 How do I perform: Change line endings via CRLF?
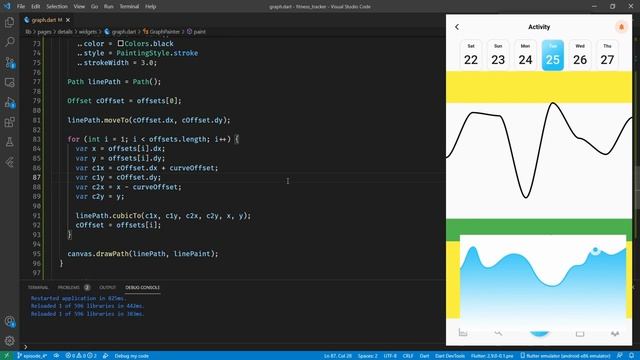point(408,356)
